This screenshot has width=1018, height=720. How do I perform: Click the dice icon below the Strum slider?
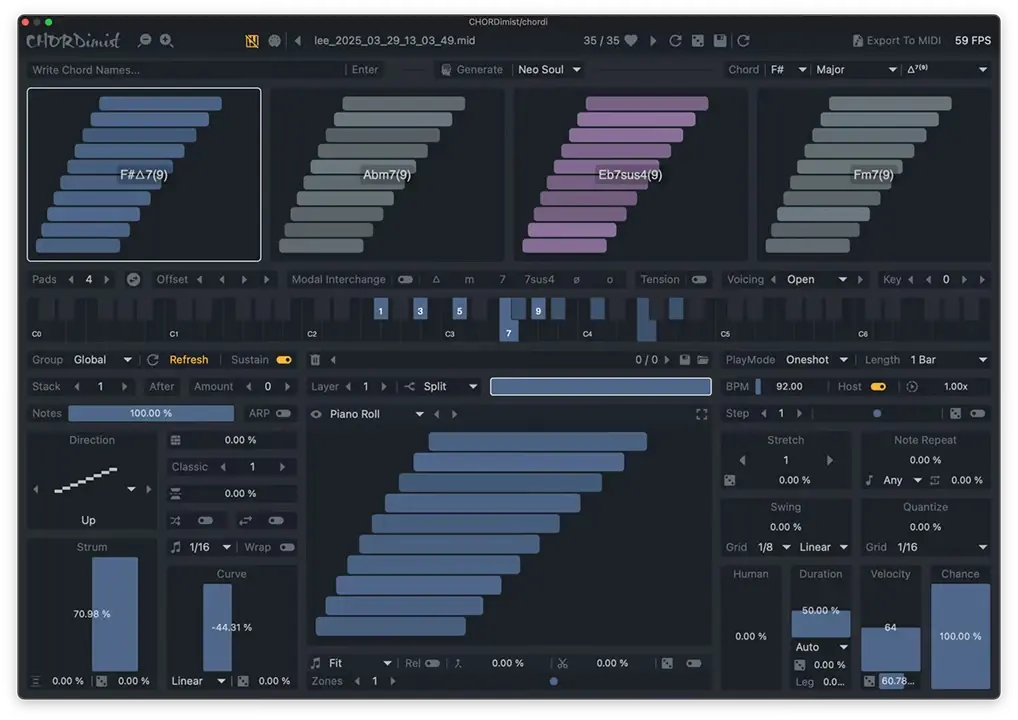point(102,681)
